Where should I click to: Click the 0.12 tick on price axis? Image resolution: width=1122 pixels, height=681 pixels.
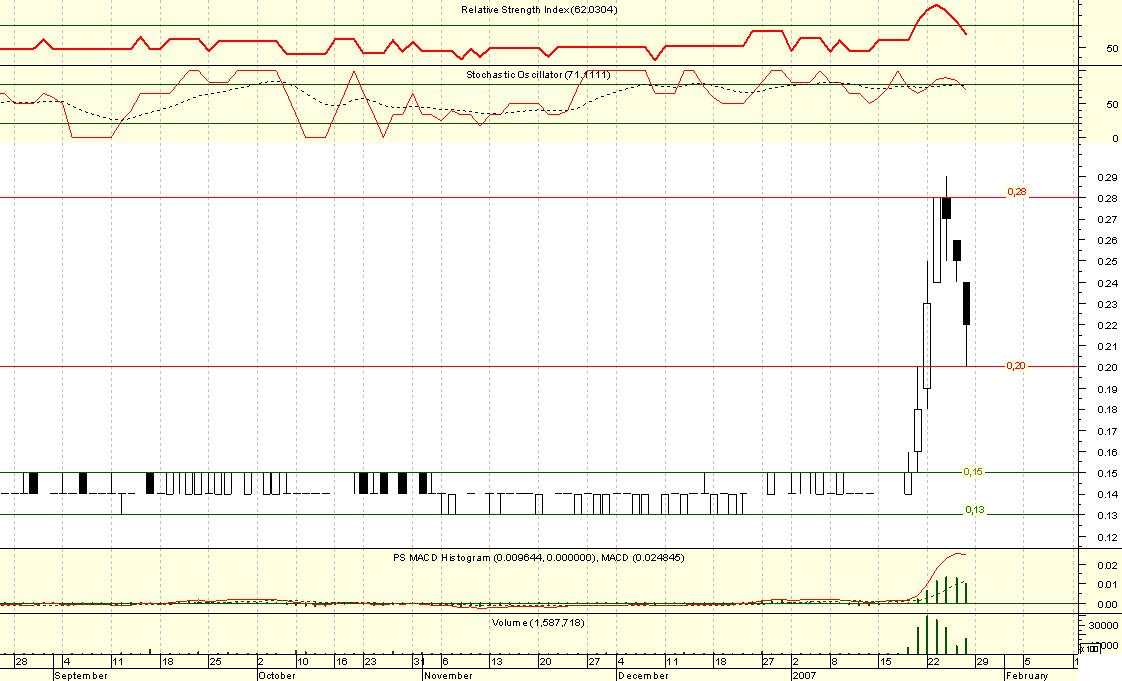pos(1107,537)
